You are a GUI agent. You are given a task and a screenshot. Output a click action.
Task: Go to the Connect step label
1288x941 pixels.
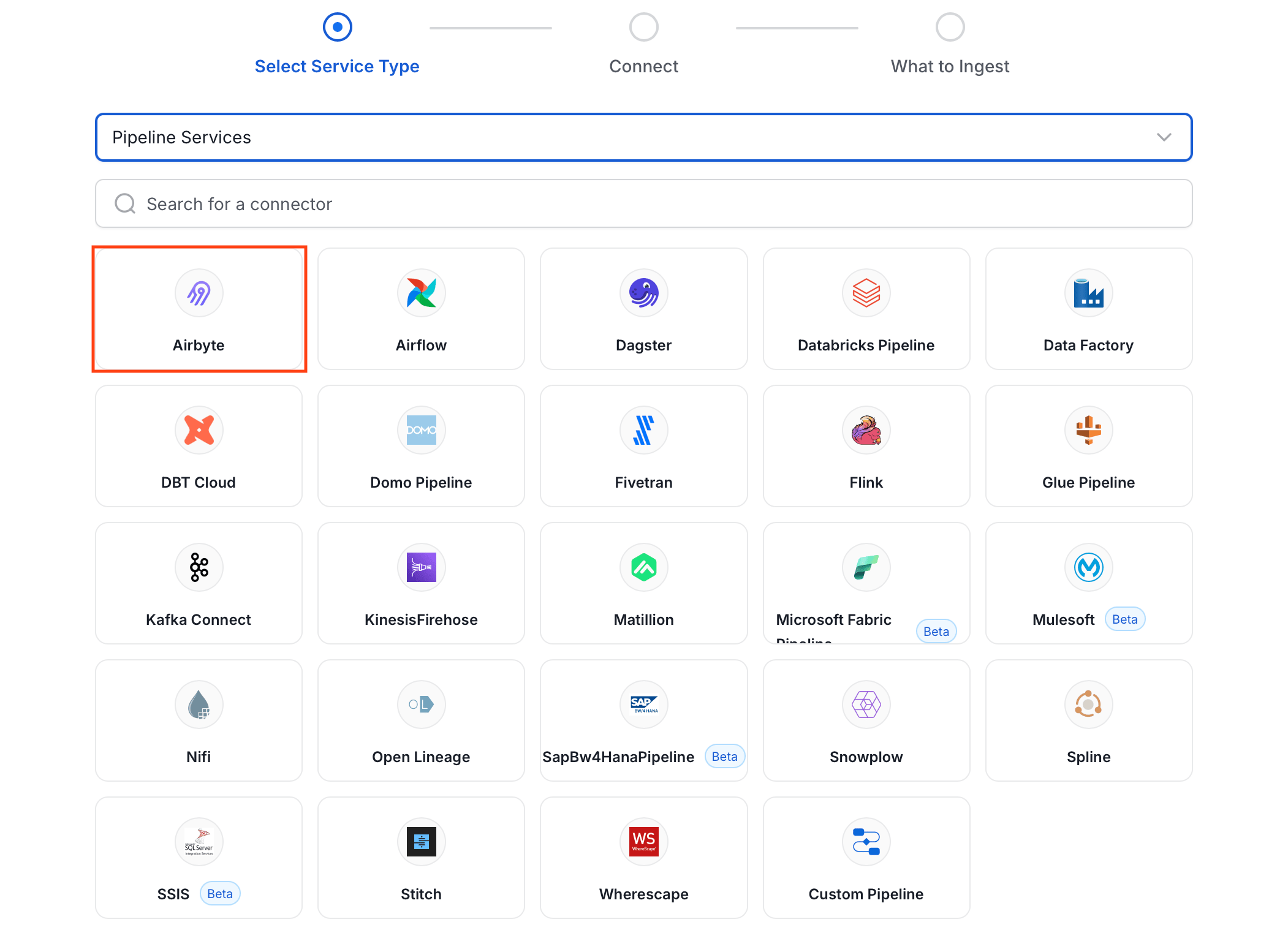pyautogui.click(x=643, y=66)
